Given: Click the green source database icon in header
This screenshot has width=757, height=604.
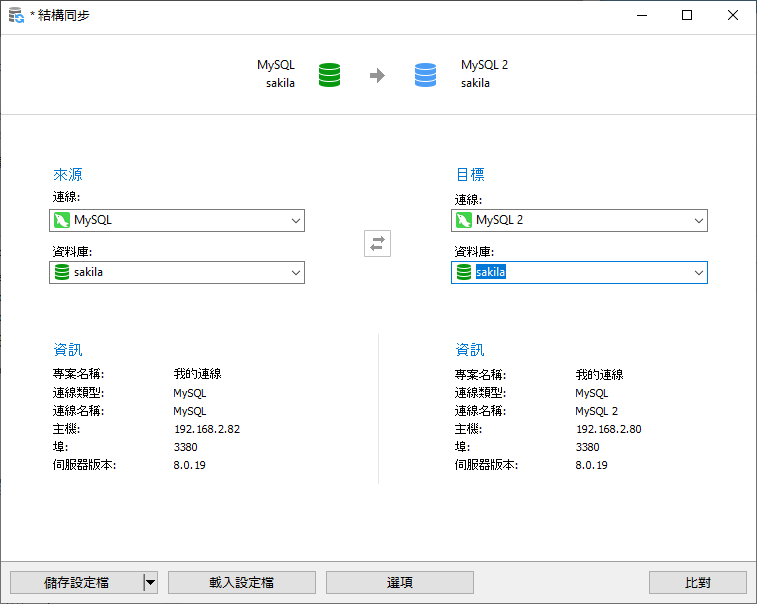Looking at the screenshot, I should (329, 75).
